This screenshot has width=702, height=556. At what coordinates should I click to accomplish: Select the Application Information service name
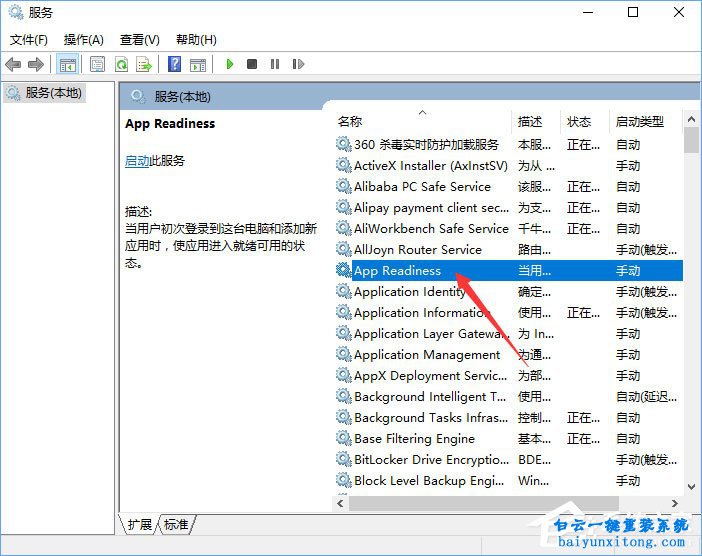click(x=422, y=312)
